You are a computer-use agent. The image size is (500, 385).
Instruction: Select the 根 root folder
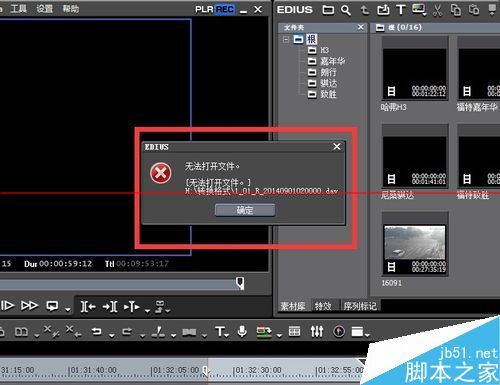311,39
